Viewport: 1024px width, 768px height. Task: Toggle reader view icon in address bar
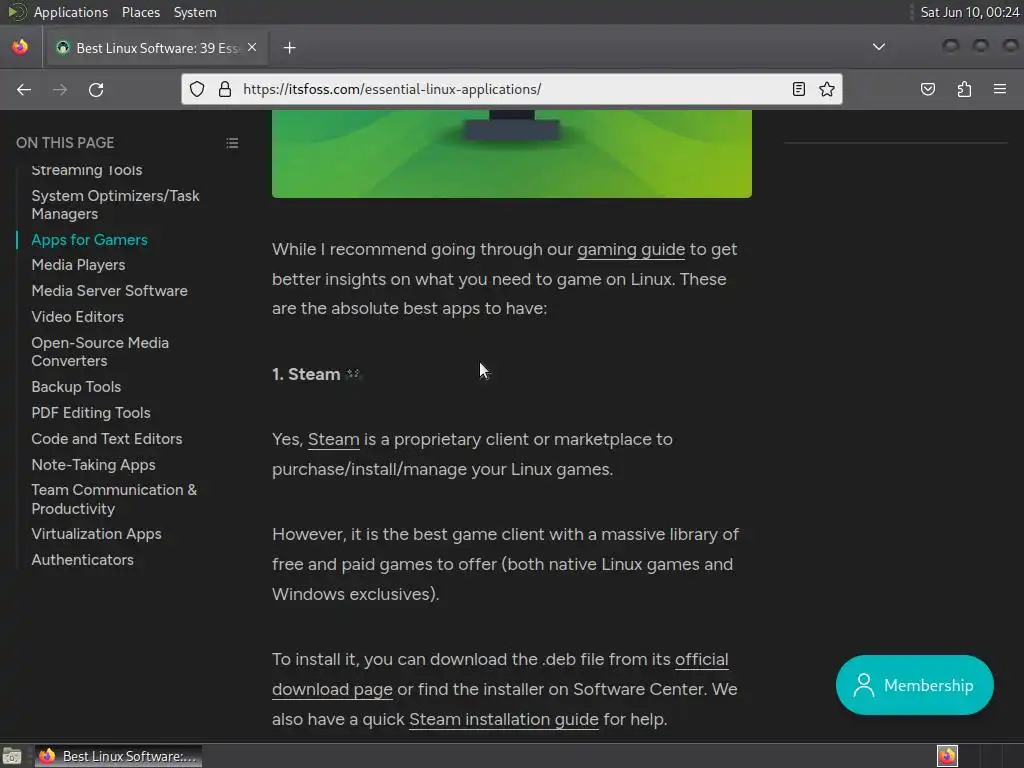pyautogui.click(x=799, y=89)
